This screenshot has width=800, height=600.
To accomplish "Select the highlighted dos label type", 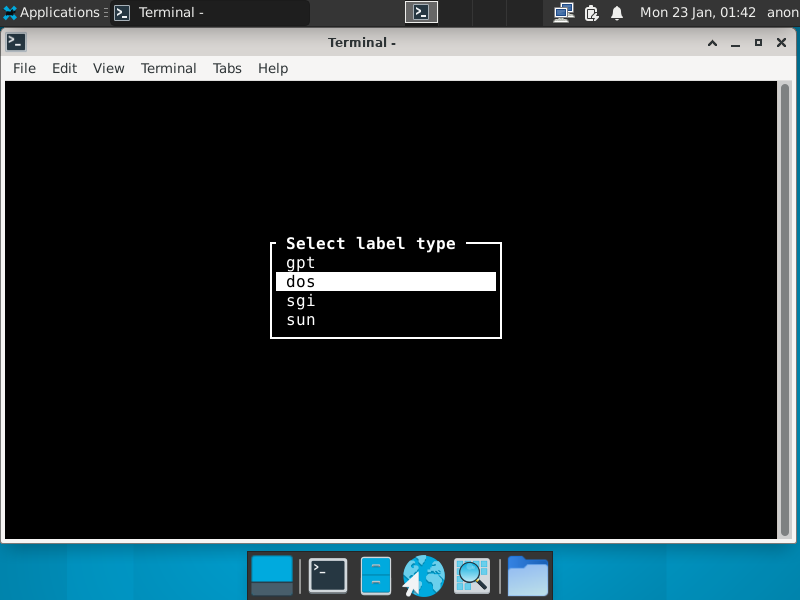I will (386, 282).
